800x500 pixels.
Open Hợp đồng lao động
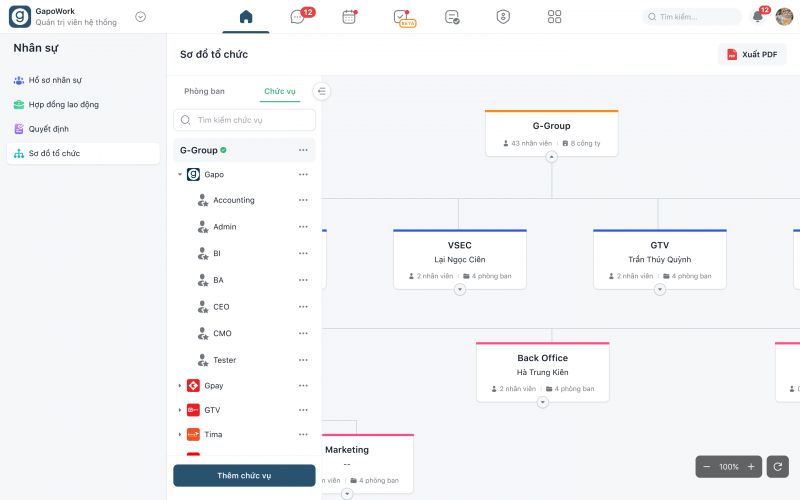(83, 105)
